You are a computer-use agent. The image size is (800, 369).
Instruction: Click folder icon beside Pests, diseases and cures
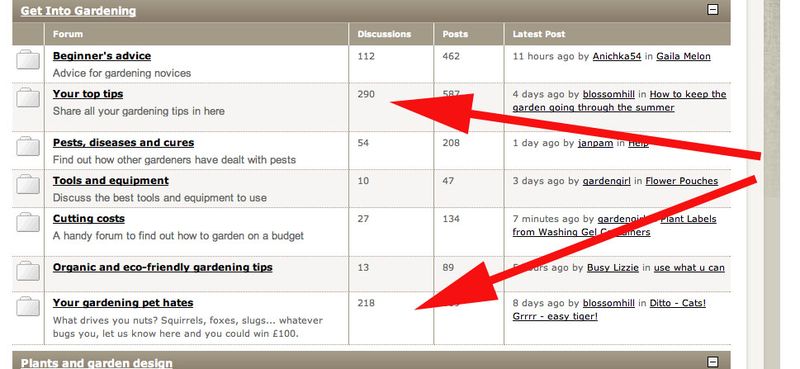pos(28,146)
